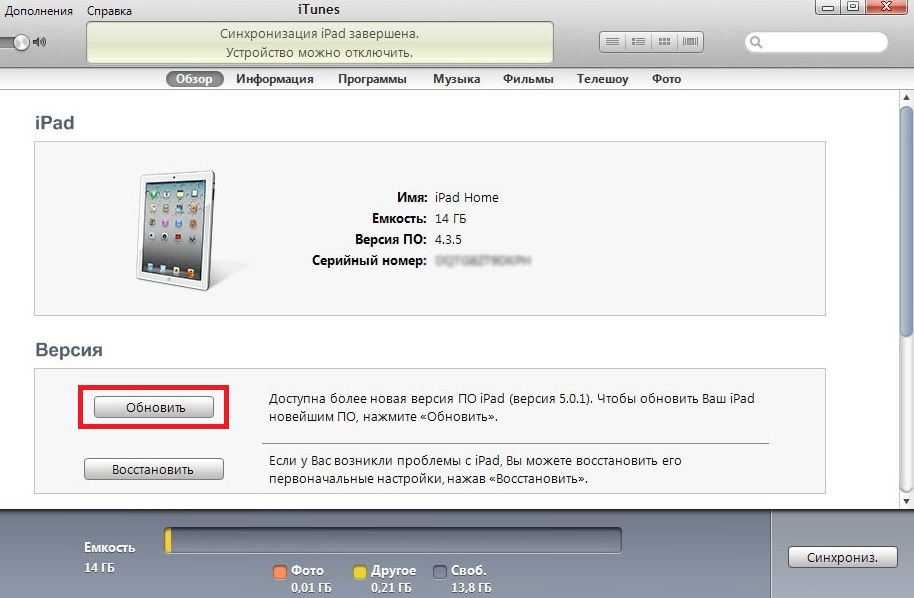This screenshot has height=598, width=914.
Task: Switch to the Информация tab
Action: click(x=275, y=79)
